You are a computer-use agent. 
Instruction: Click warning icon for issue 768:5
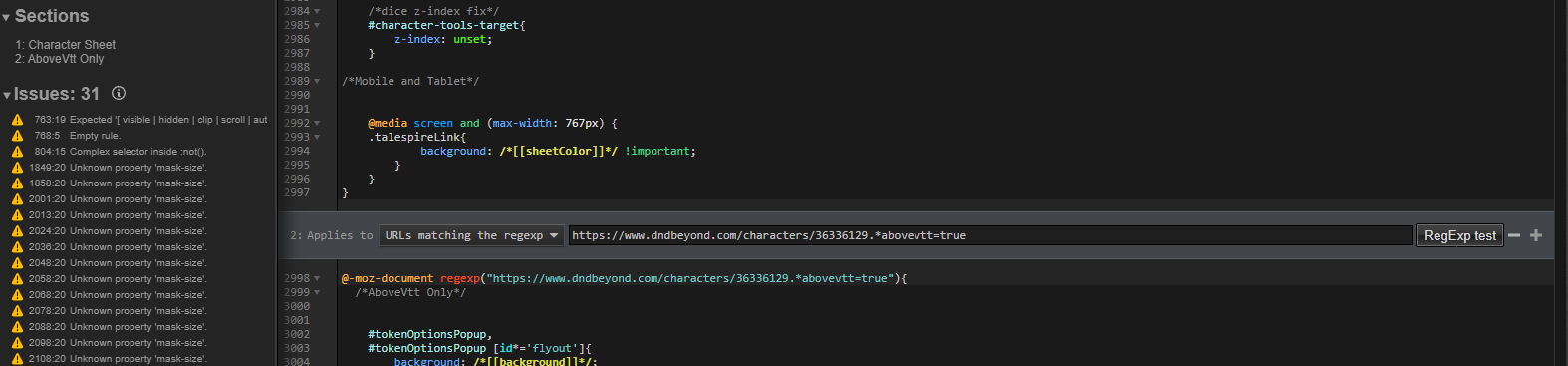[17, 136]
